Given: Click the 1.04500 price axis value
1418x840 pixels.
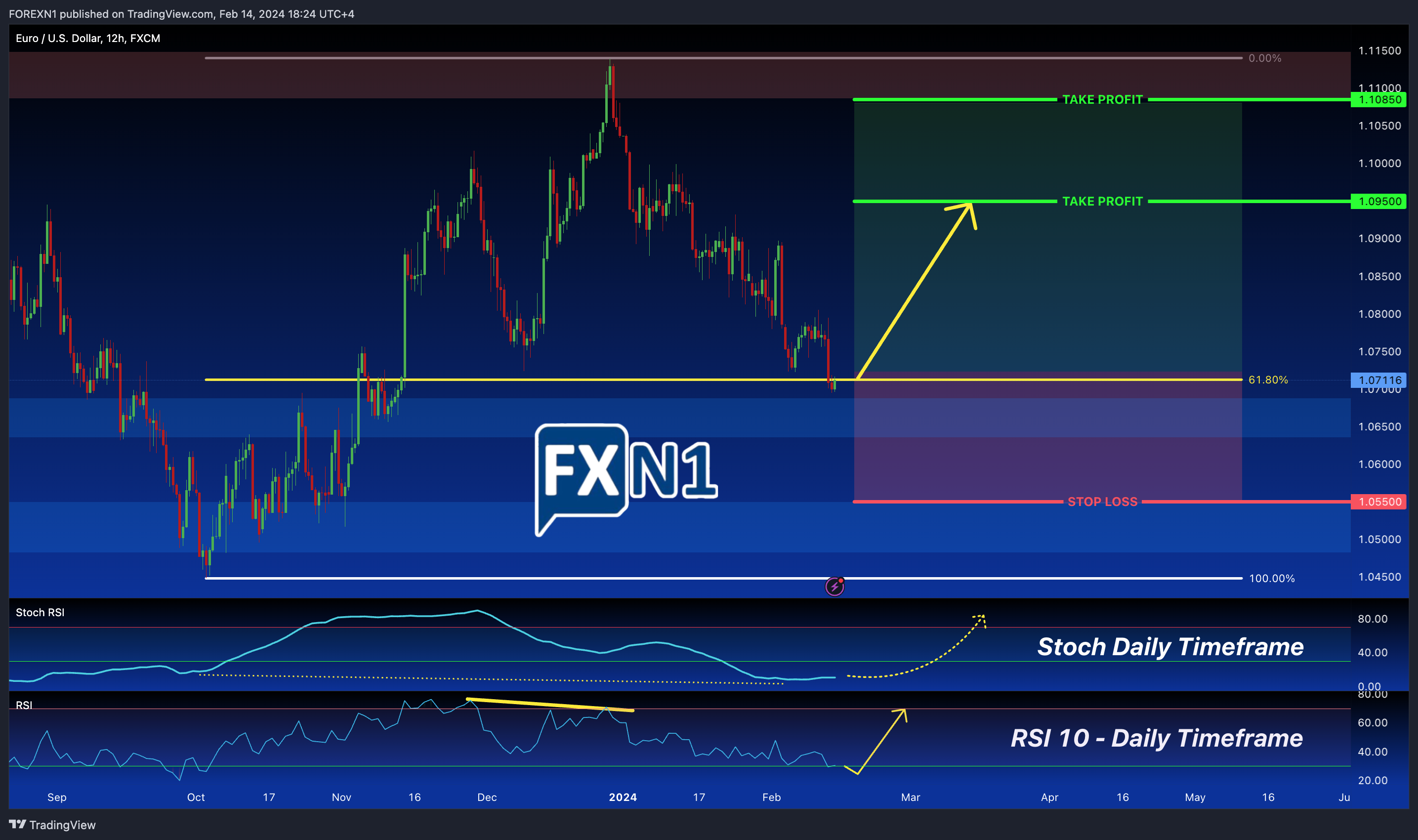Looking at the screenshot, I should [1379, 577].
